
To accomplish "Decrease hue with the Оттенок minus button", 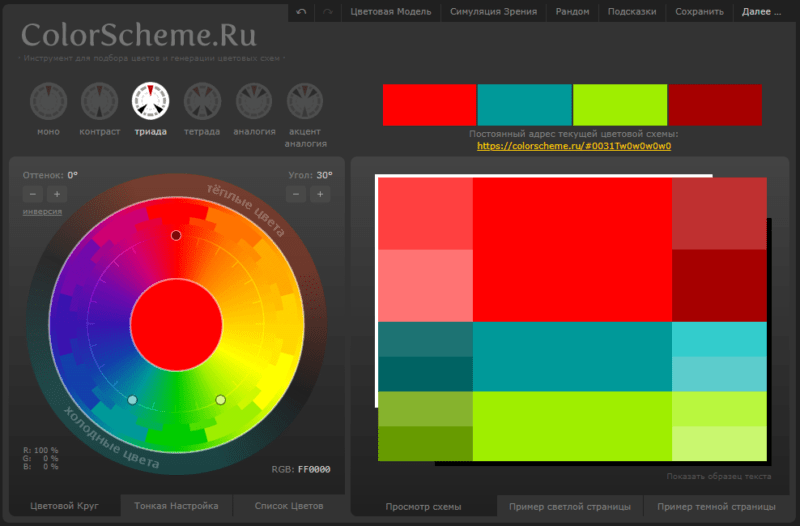I will coord(33,194).
